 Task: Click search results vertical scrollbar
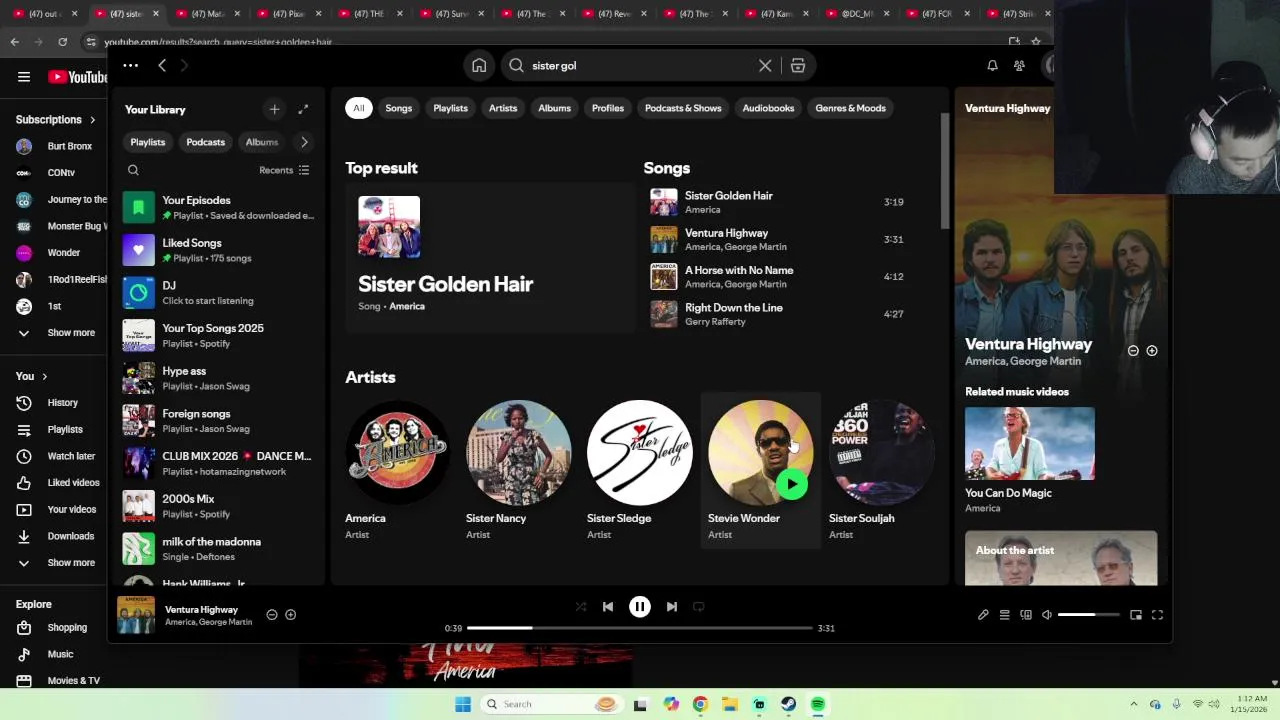944,170
